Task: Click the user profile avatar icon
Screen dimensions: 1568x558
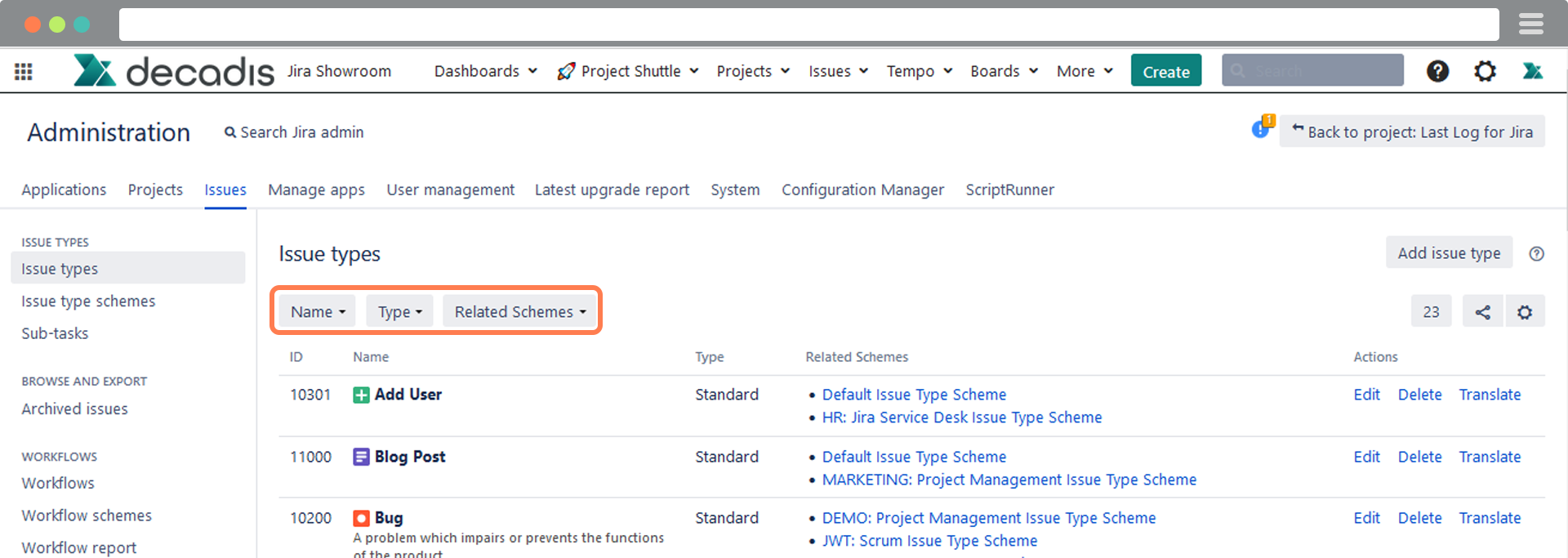Action: (1532, 71)
